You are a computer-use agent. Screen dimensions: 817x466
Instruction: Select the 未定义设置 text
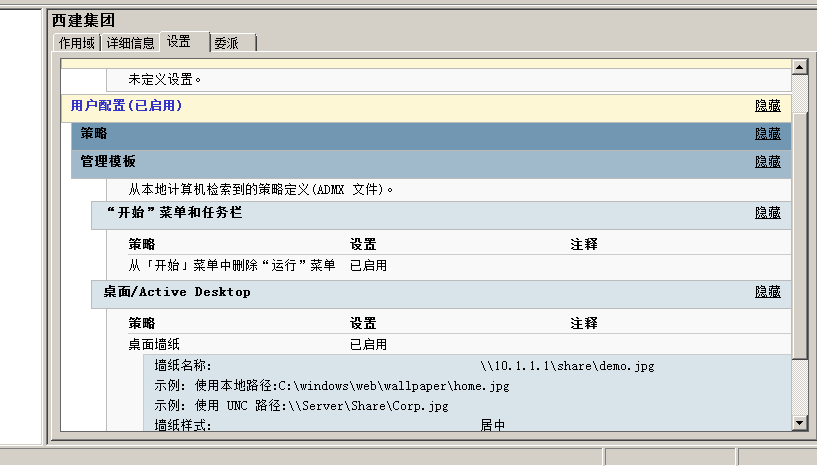165,80
